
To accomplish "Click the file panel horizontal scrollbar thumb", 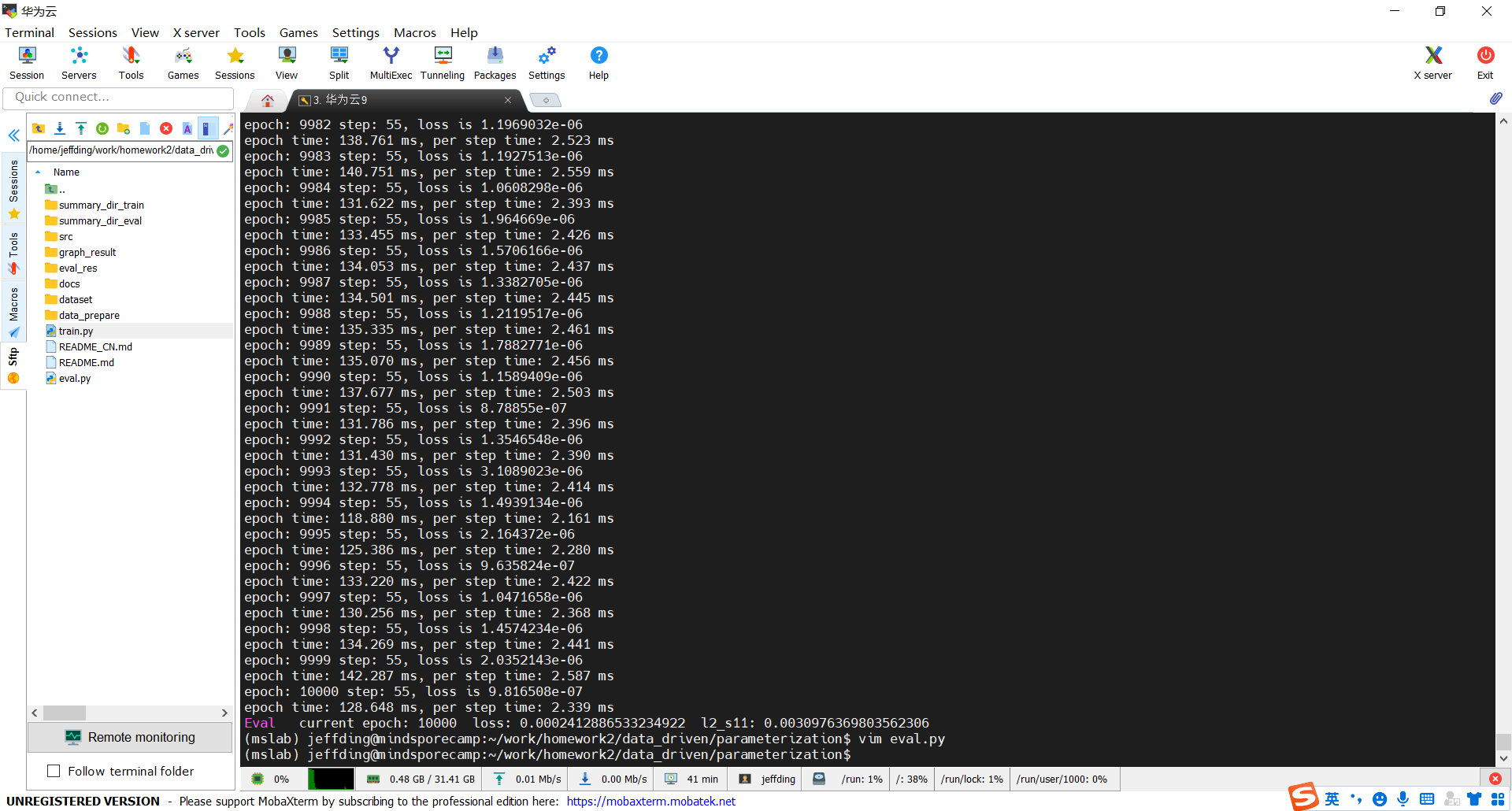I will click(64, 713).
